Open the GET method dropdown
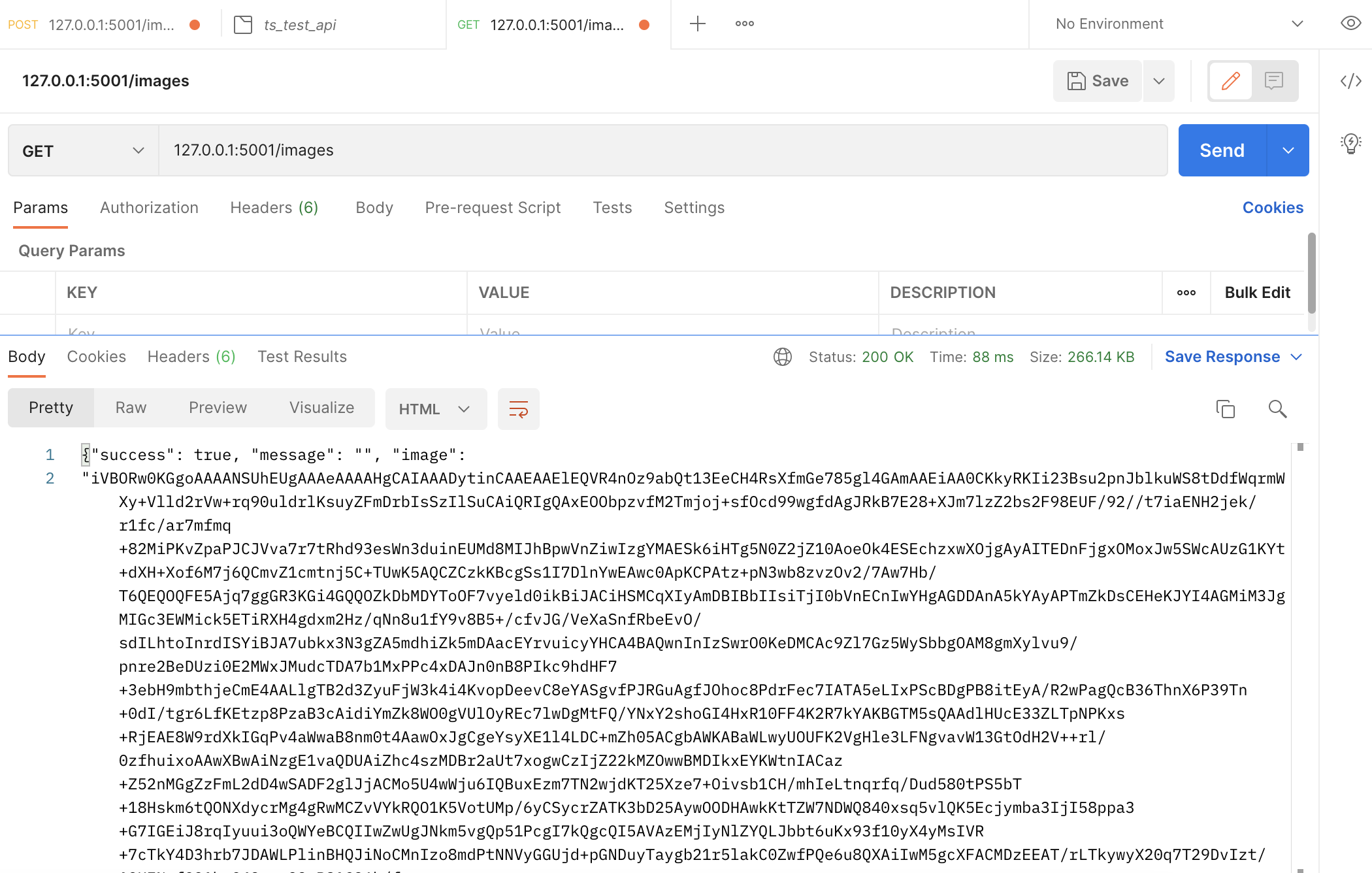1372x873 pixels. (81, 150)
